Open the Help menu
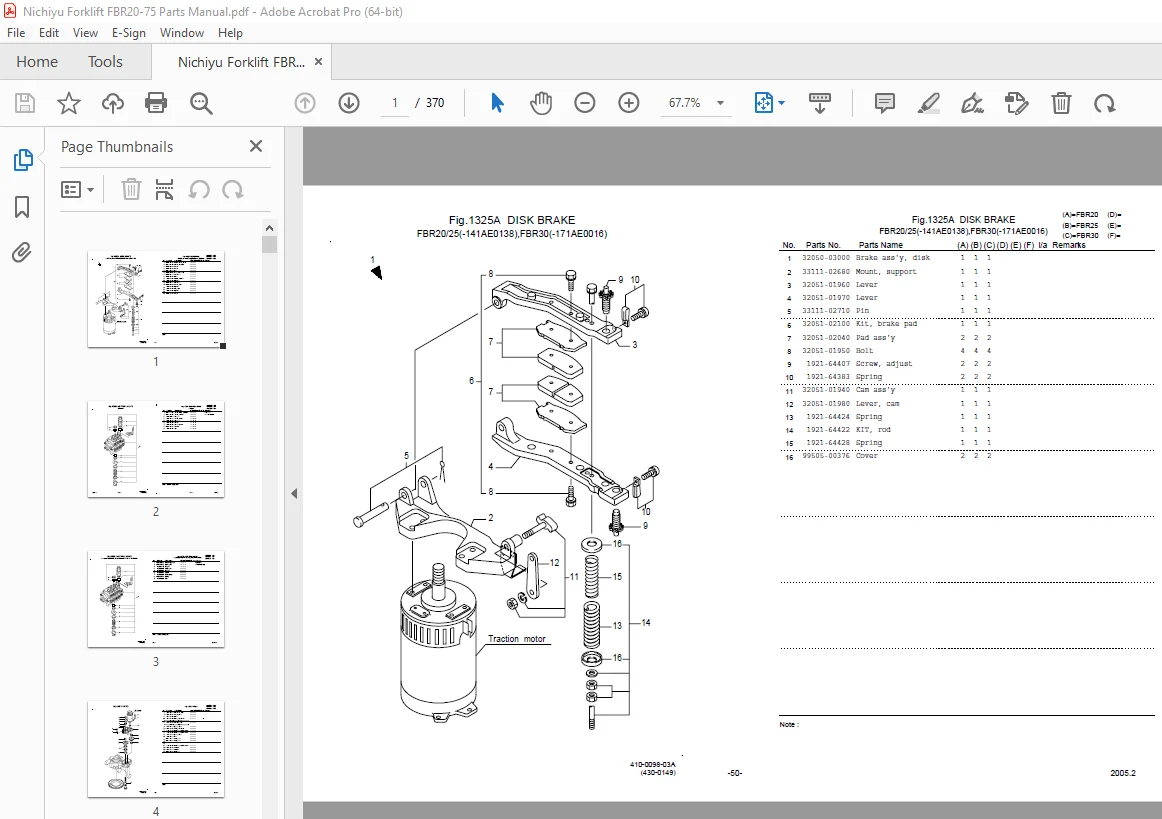This screenshot has width=1162, height=819. [230, 33]
